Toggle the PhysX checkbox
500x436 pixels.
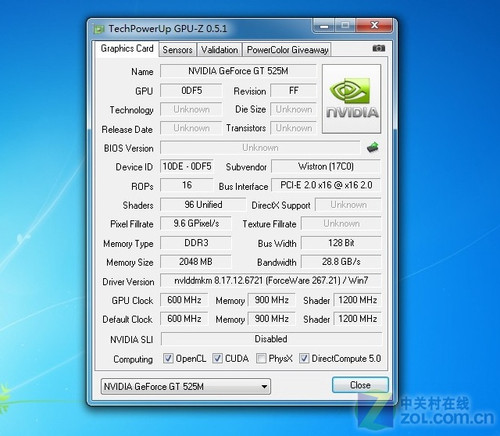point(261,359)
